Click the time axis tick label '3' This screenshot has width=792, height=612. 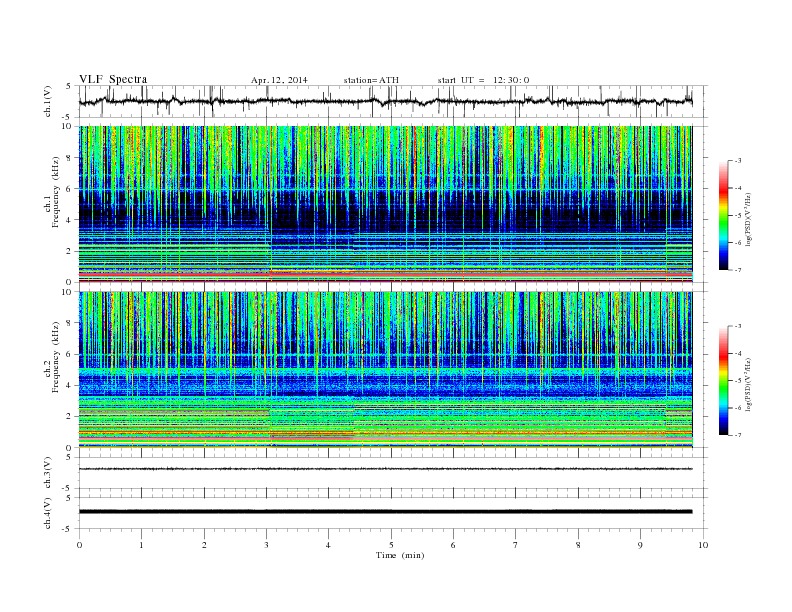[266, 545]
